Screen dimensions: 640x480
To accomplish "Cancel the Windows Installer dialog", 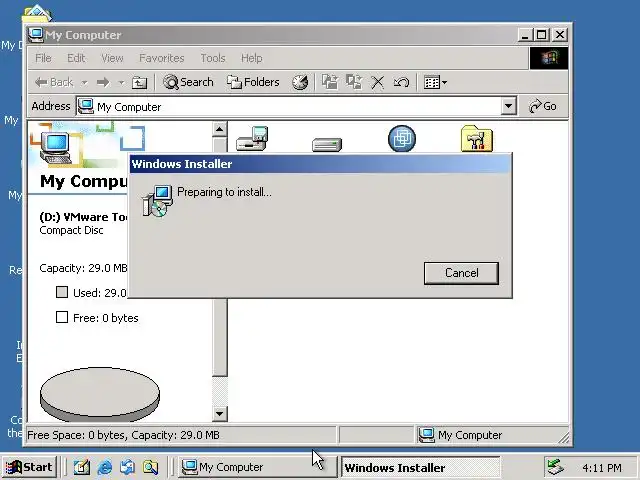I will [461, 273].
